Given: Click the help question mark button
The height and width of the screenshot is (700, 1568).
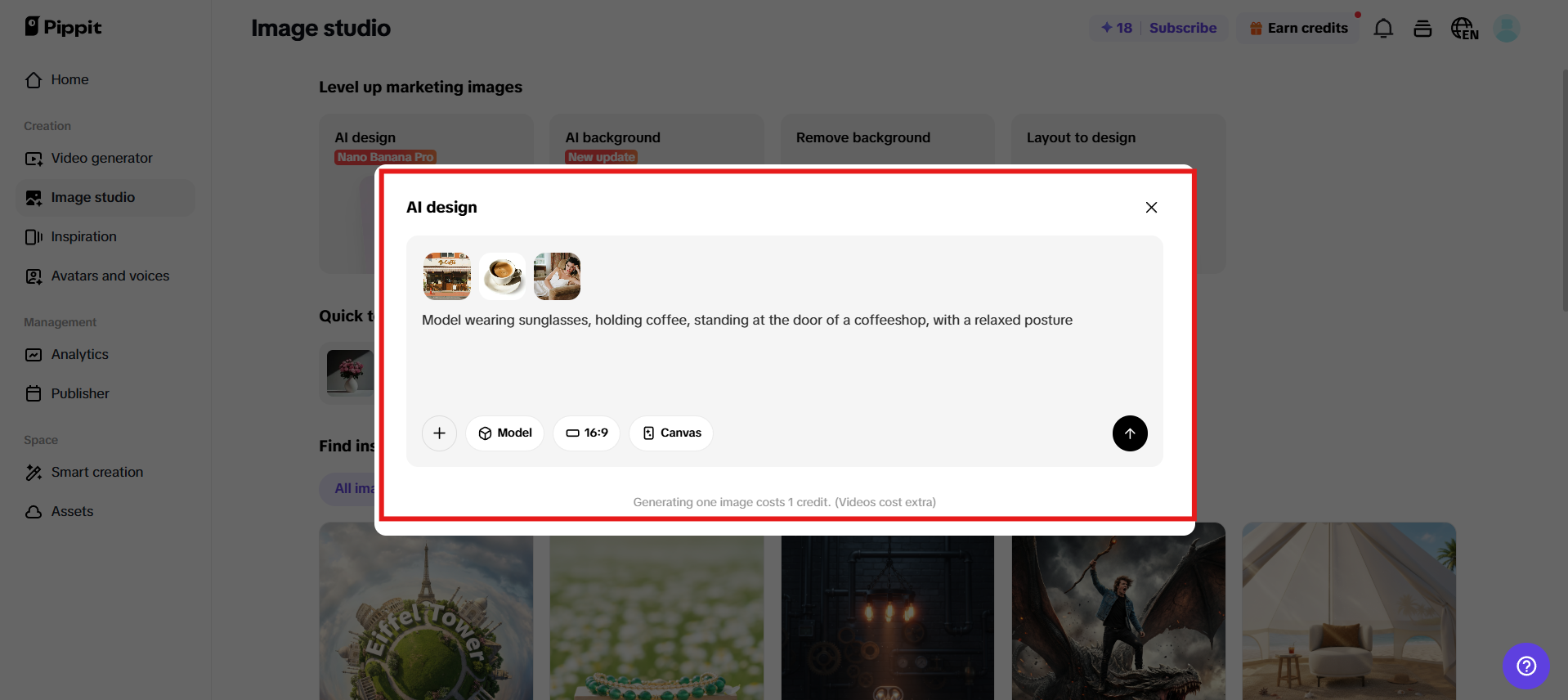Looking at the screenshot, I should (x=1525, y=666).
